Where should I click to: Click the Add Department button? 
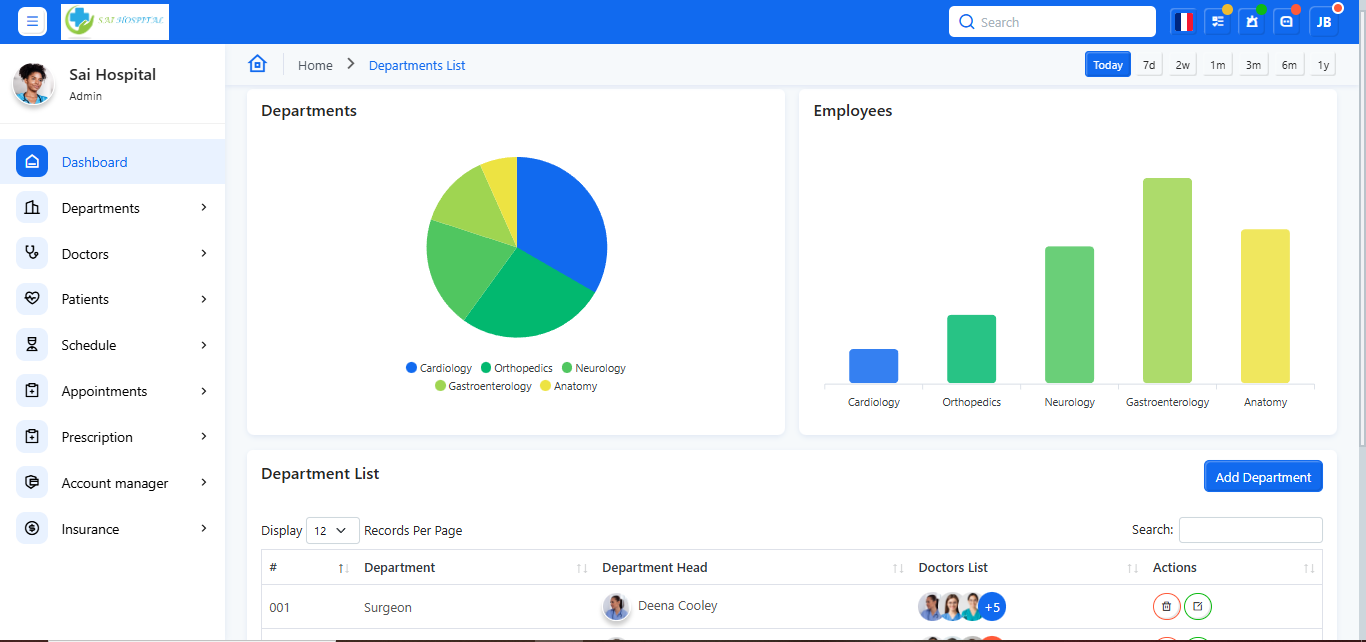click(x=1262, y=477)
